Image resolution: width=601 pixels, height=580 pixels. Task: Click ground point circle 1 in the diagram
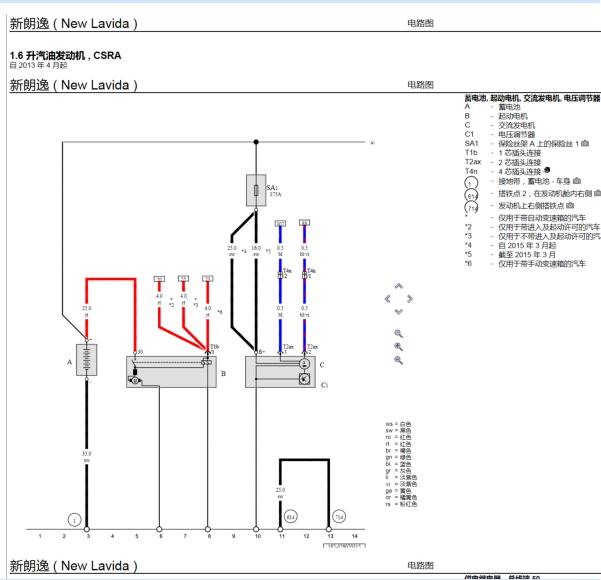74,520
